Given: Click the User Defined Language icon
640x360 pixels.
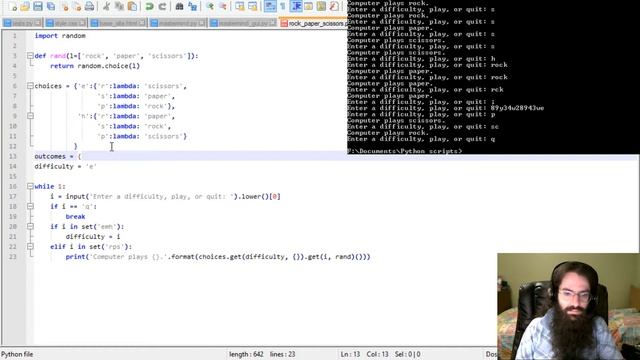Looking at the screenshot, I should coord(309,6).
